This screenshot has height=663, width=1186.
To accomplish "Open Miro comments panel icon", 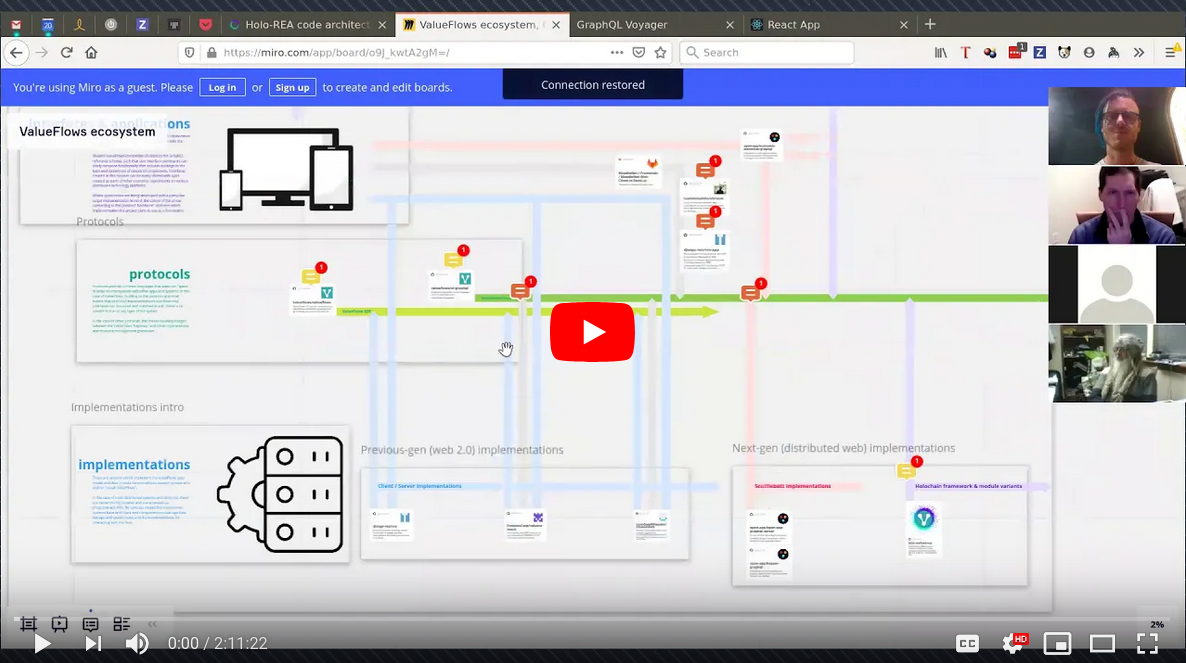I will (90, 624).
